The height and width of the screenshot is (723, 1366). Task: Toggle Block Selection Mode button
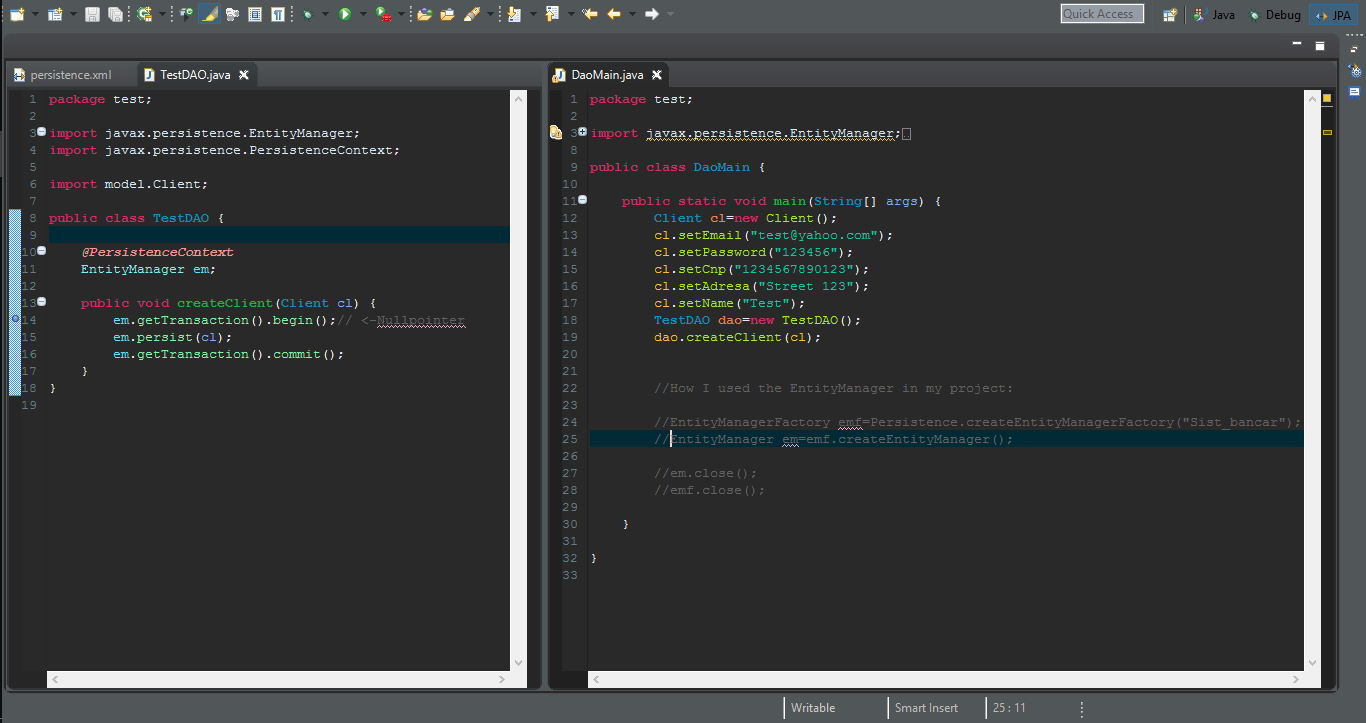click(255, 14)
